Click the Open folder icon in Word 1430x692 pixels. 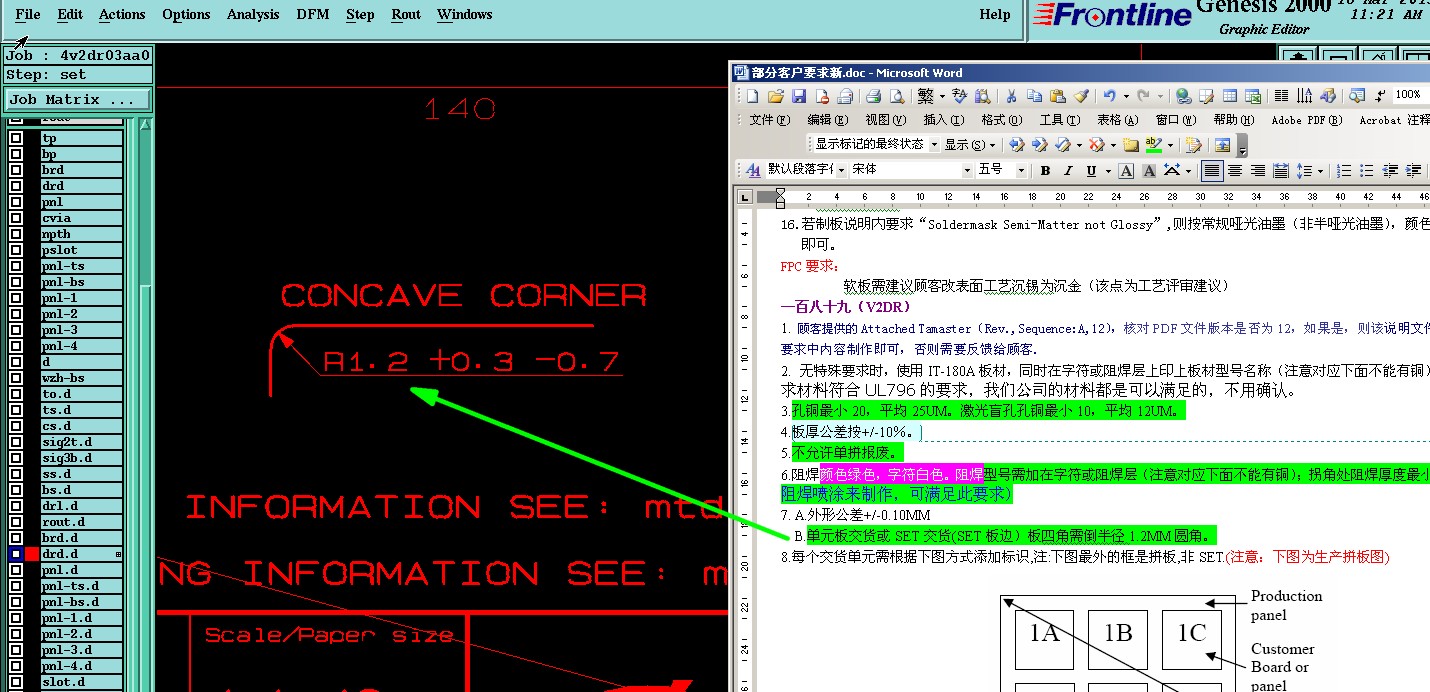click(776, 96)
